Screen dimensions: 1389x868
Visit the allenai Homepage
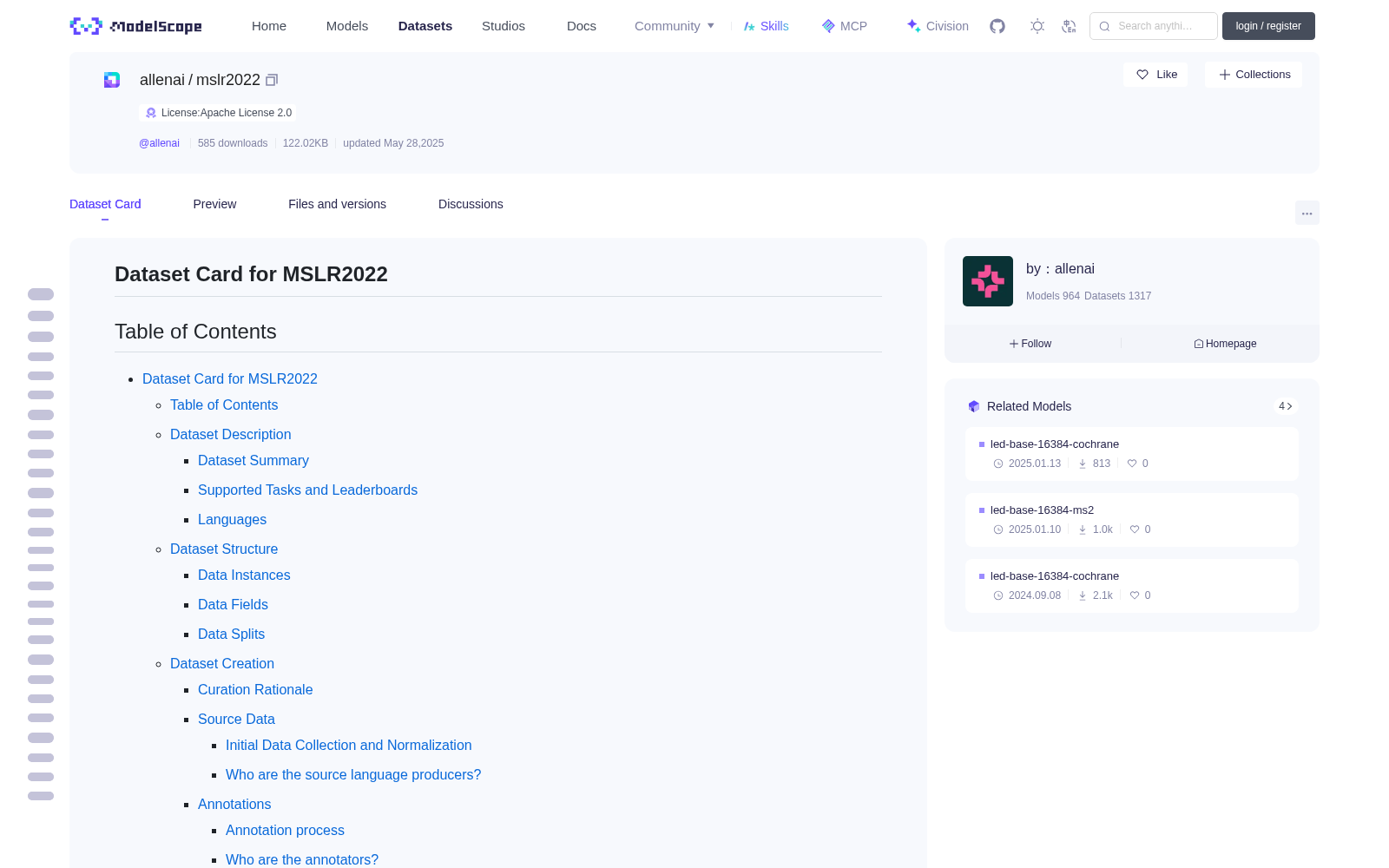coord(1225,344)
